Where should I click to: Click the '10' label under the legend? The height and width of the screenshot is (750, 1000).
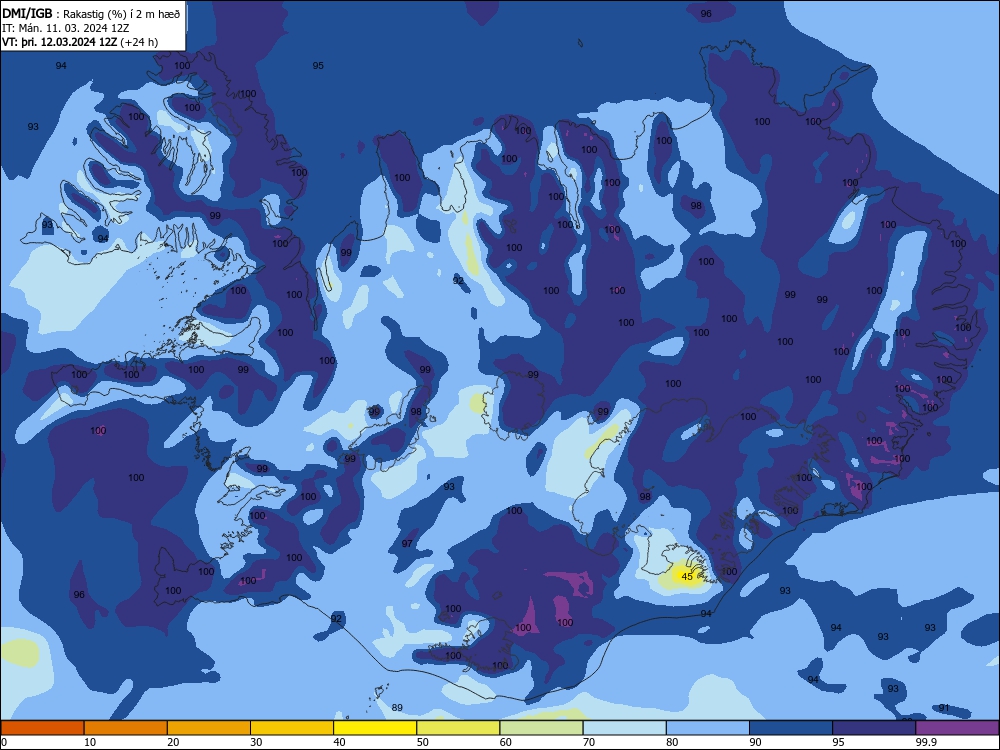click(x=90, y=742)
